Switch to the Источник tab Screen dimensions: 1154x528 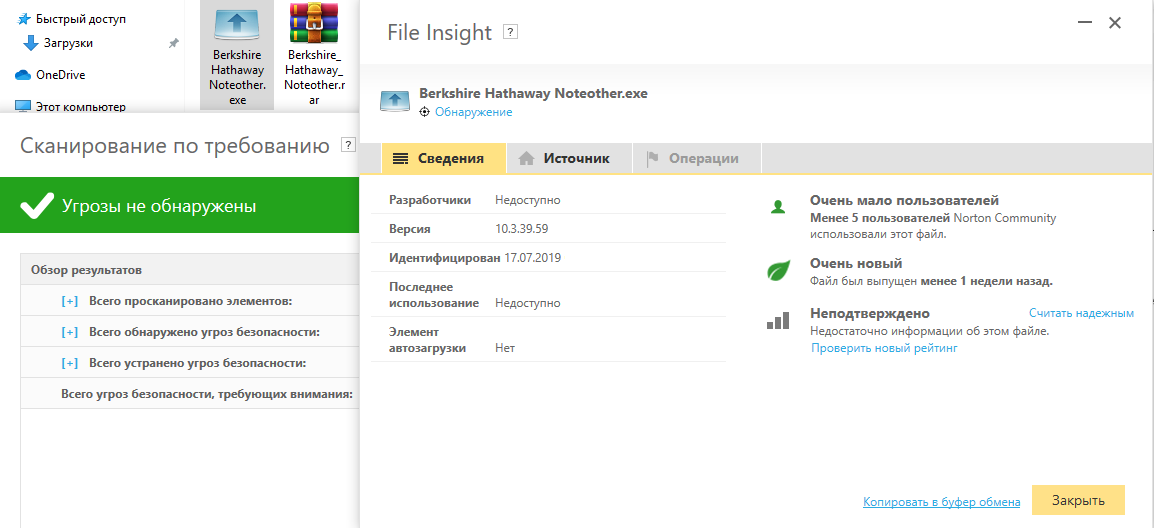coord(569,158)
